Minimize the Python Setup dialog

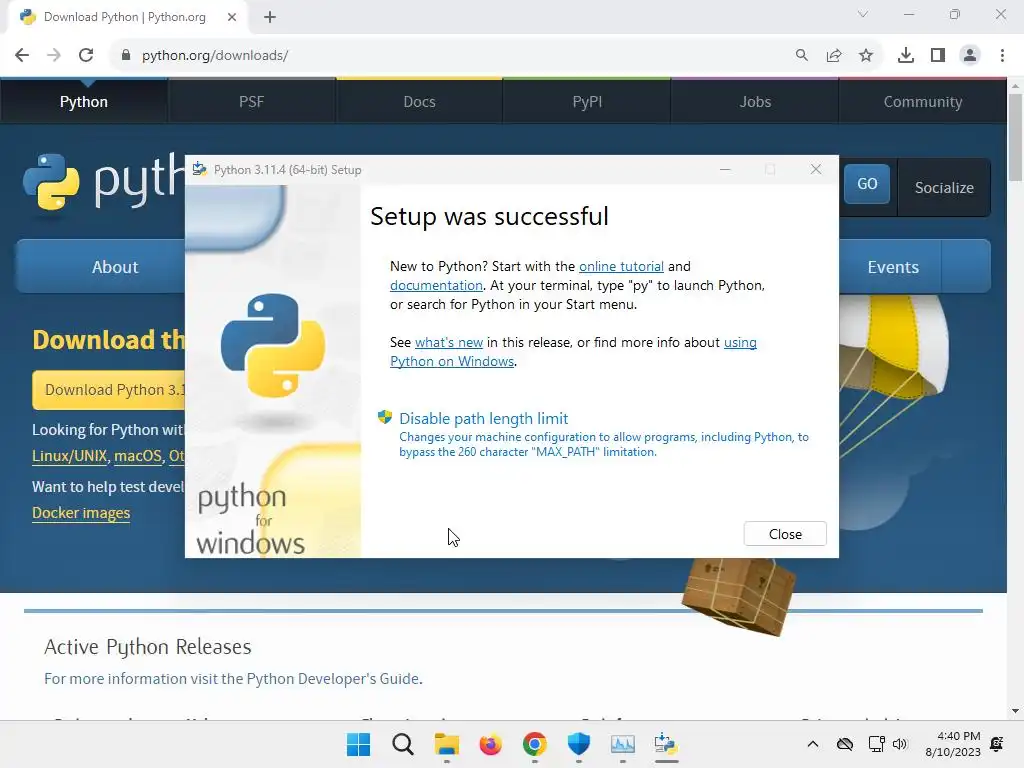pyautogui.click(x=725, y=170)
